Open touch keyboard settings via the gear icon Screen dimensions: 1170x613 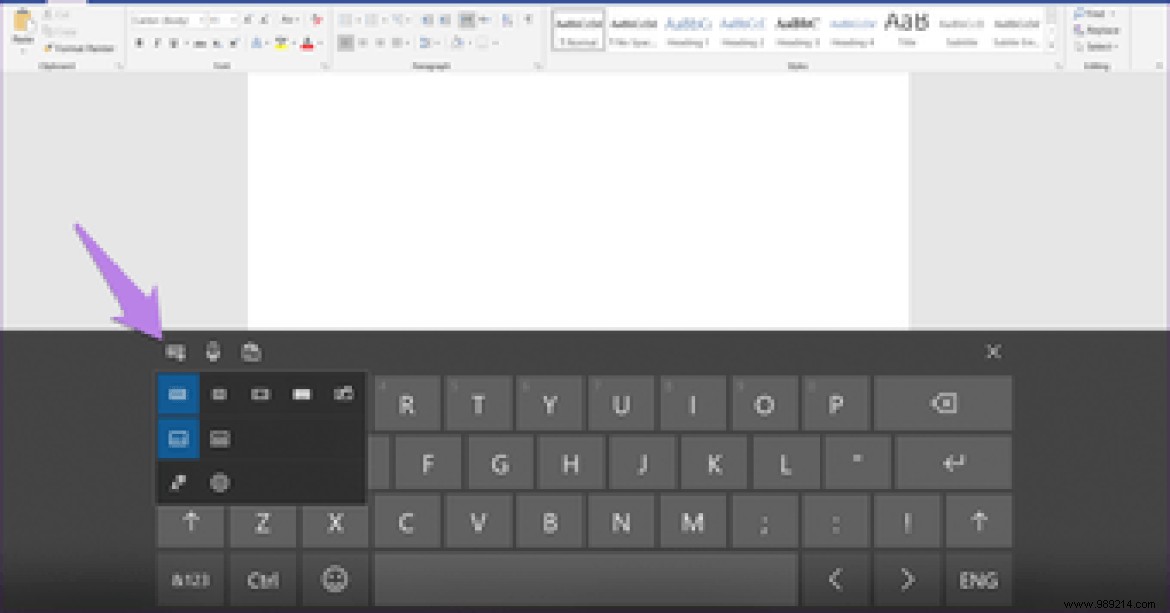219,483
